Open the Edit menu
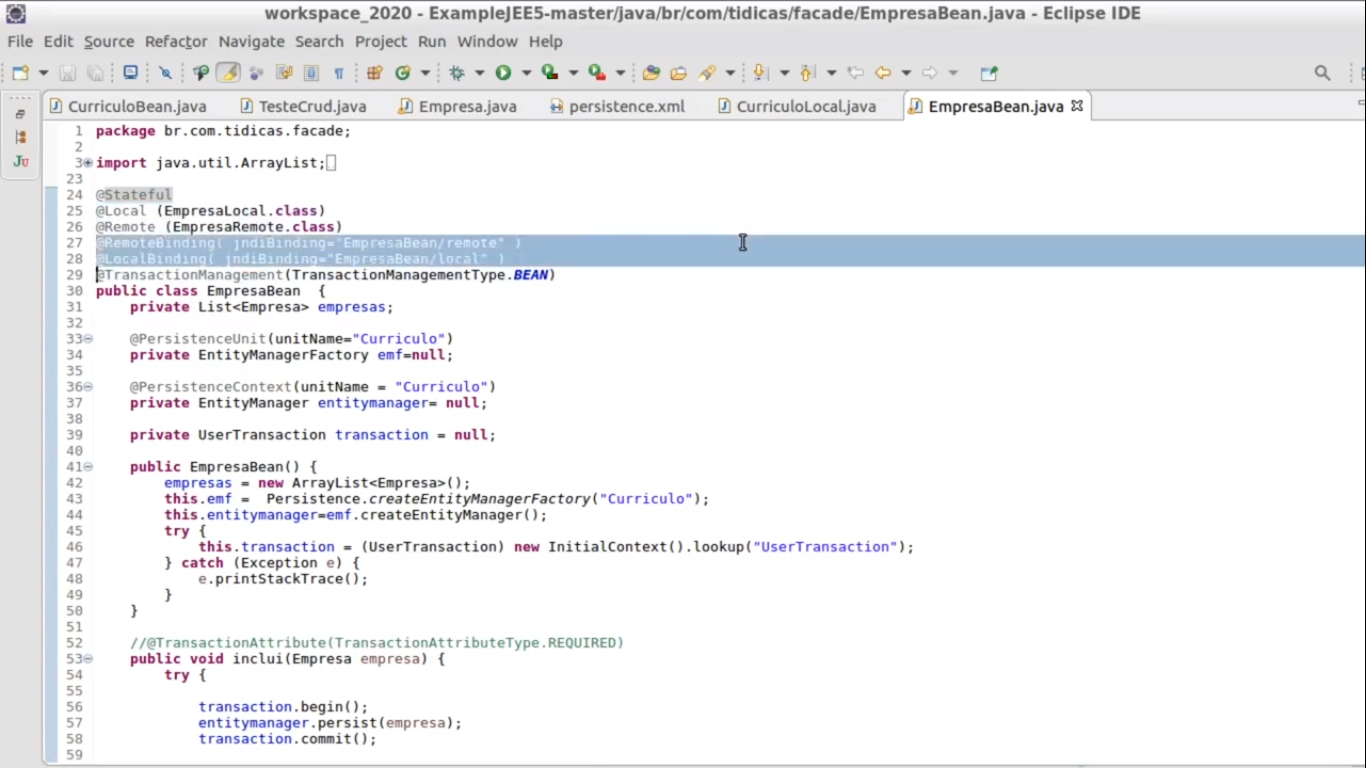Screen dimensions: 1366x768 tap(58, 41)
